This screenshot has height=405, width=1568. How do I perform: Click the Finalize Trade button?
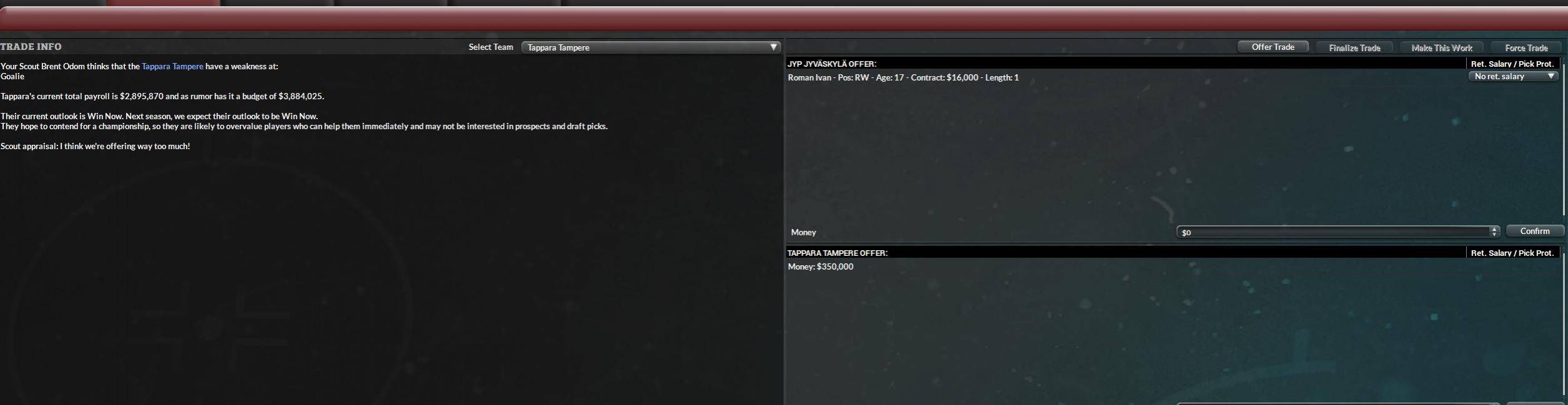click(x=1354, y=48)
